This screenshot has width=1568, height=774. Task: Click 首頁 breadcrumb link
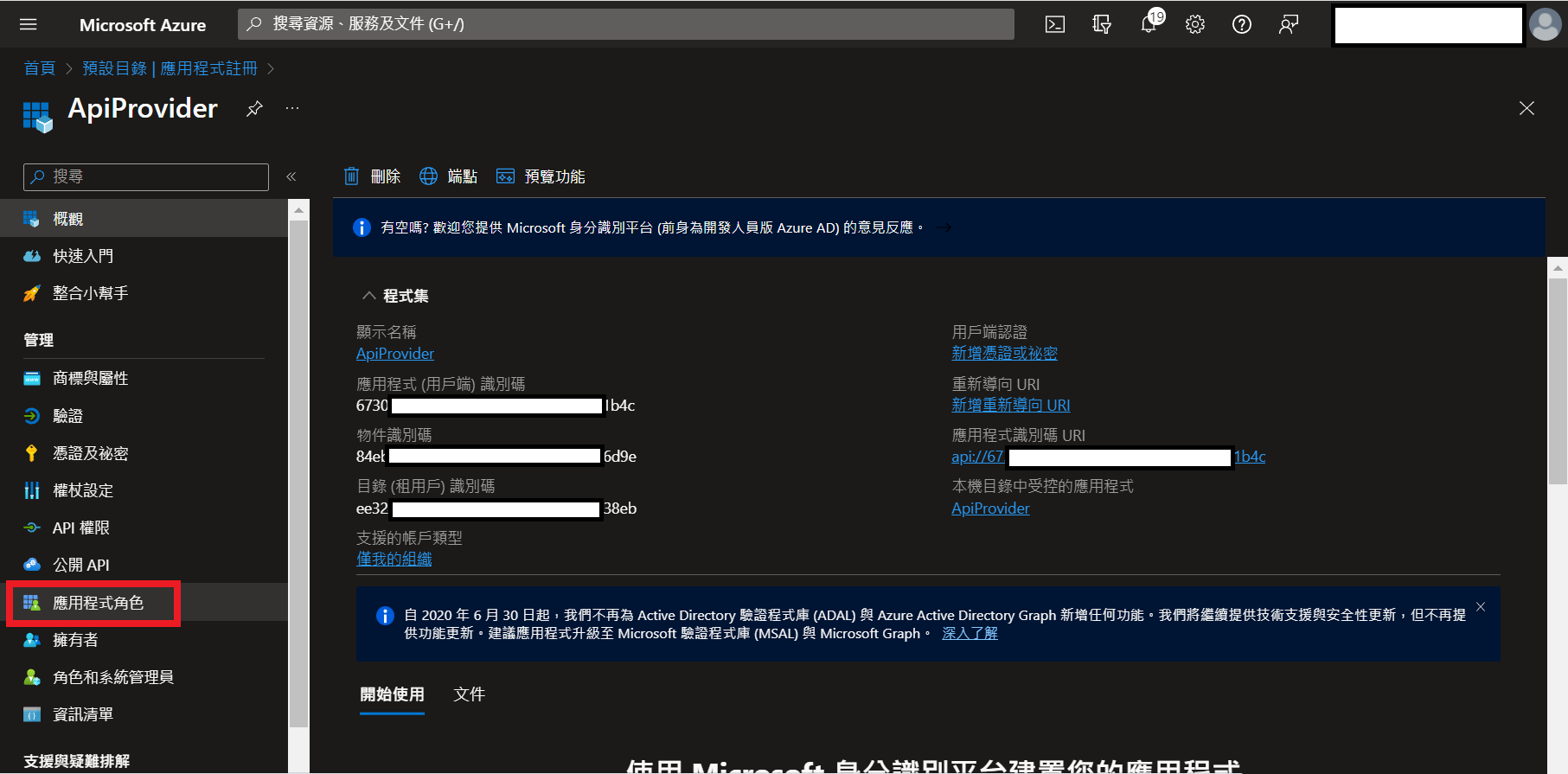click(x=40, y=68)
